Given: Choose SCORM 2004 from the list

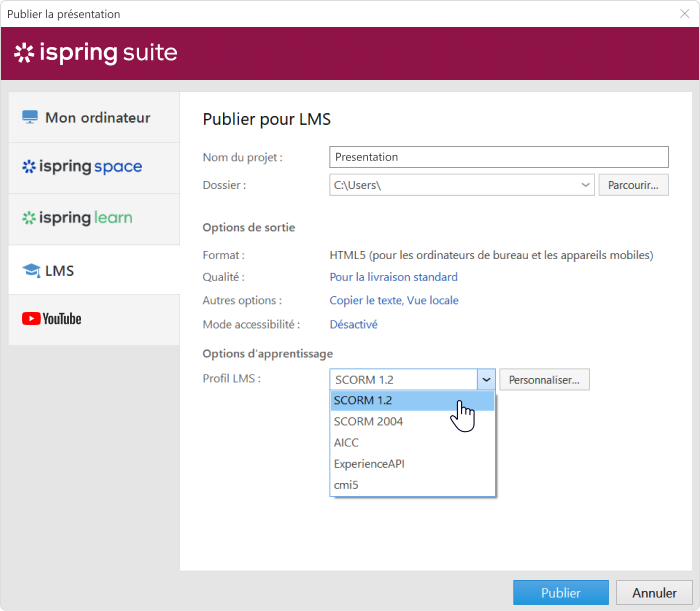Looking at the screenshot, I should click(x=412, y=421).
